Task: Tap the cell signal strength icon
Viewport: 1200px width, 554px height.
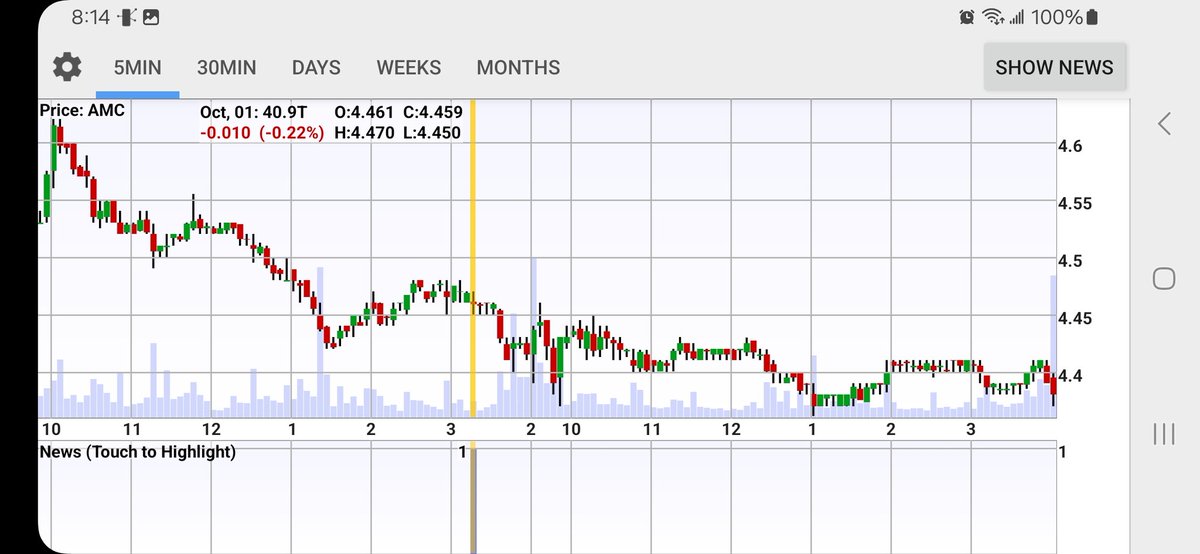Action: pyautogui.click(x=1017, y=17)
